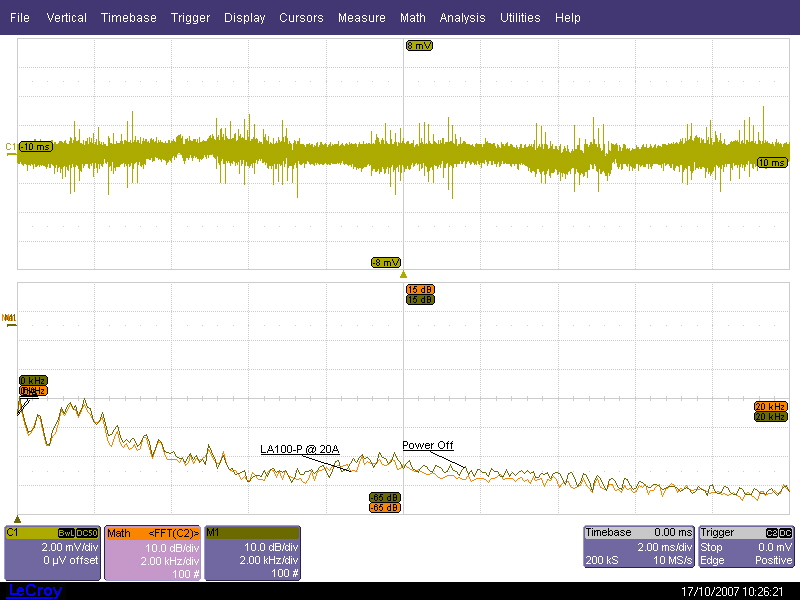Click the "0.0 mV" trigger level value
Screen dimensions: 800x600
[x=775, y=547]
